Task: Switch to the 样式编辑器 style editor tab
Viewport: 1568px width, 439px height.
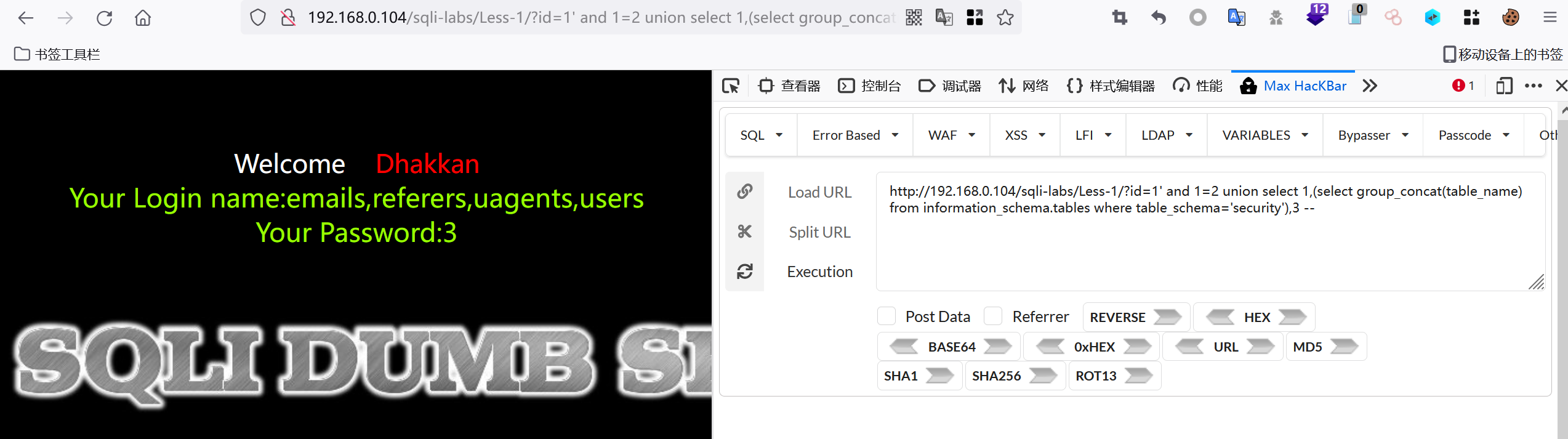Action: coord(1111,86)
